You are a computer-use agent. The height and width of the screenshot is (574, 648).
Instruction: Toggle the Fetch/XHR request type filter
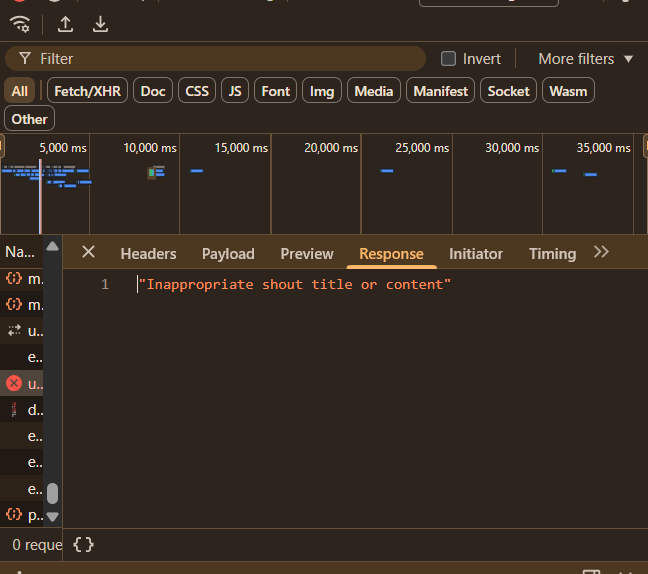pos(87,91)
